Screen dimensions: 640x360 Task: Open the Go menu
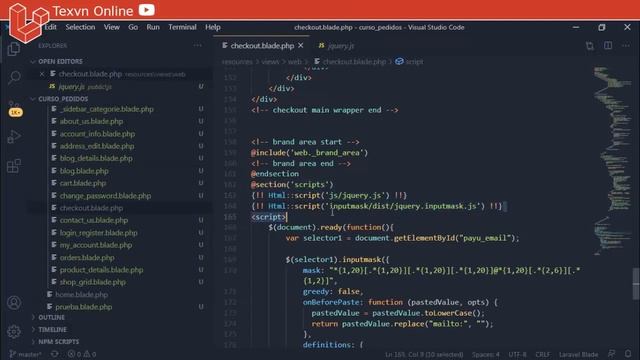pos(133,27)
